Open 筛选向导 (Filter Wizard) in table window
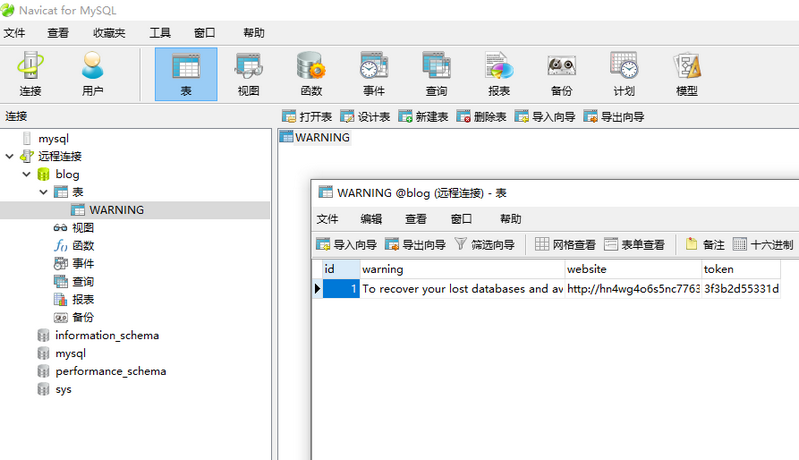The width and height of the screenshot is (799, 460). [x=484, y=245]
